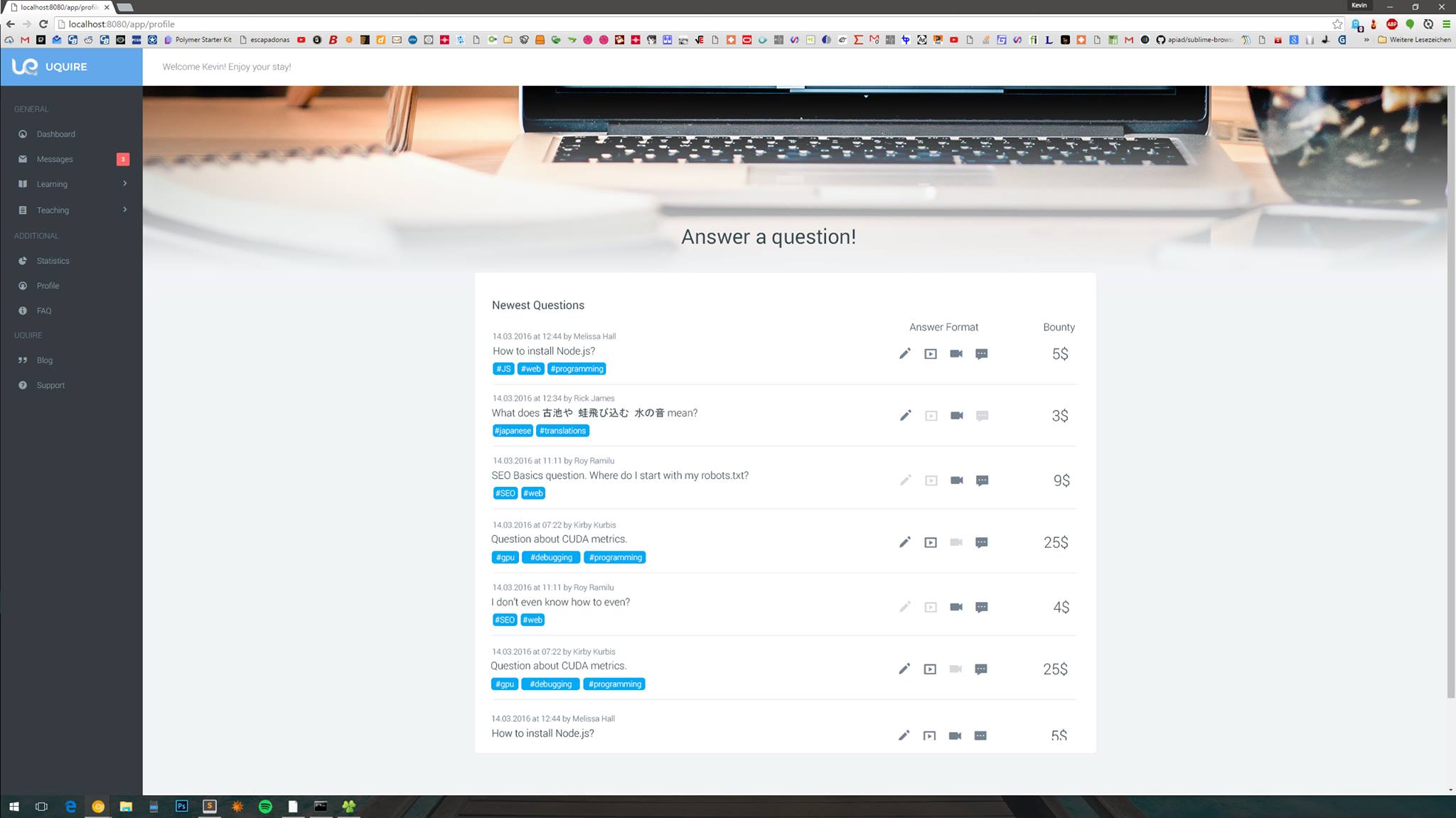
Task: Open the Profile sidebar item
Action: (48, 286)
